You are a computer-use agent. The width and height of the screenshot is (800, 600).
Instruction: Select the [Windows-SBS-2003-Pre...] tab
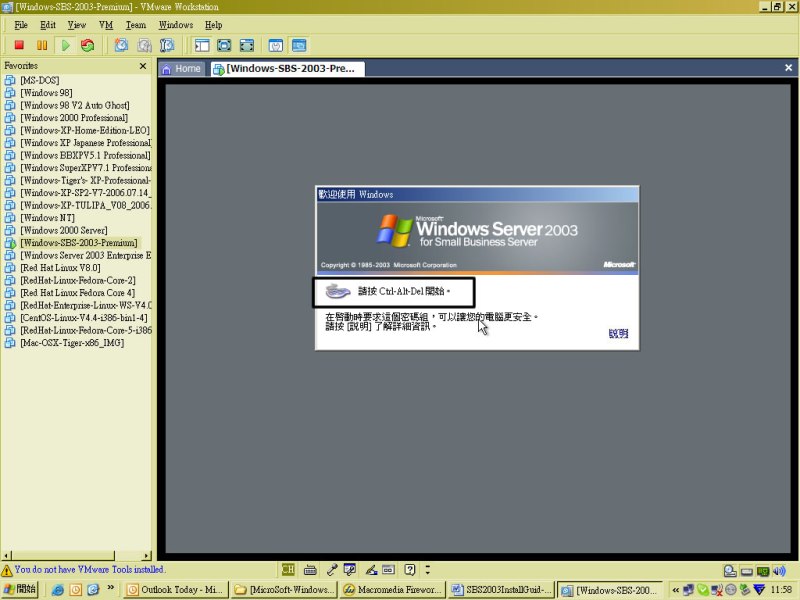287,69
